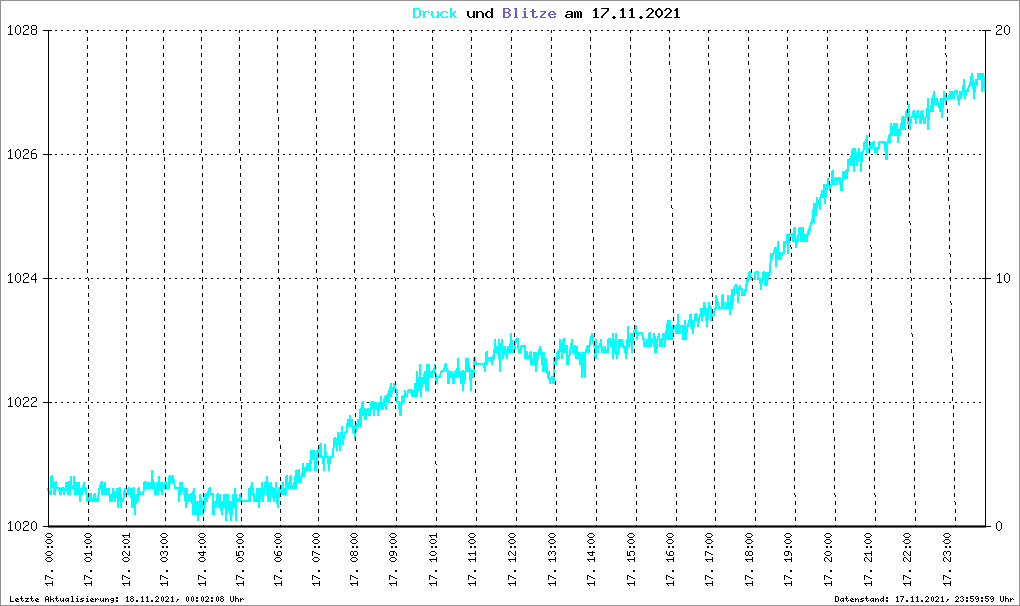Click the right axis label 20

[1003, 31]
